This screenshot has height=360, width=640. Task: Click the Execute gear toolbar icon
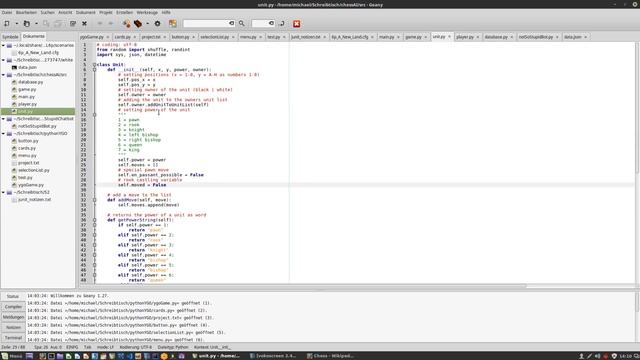click(158, 24)
